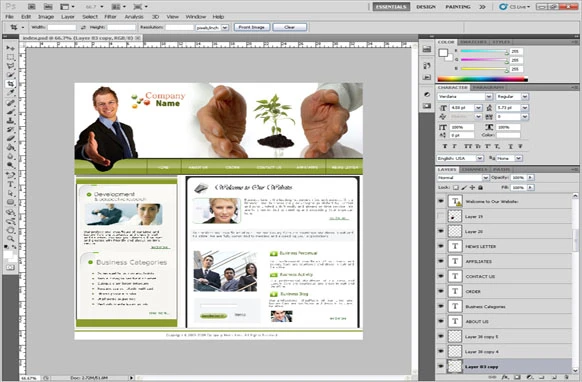Click the Clear button
This screenshot has width=582, height=382.
point(290,27)
